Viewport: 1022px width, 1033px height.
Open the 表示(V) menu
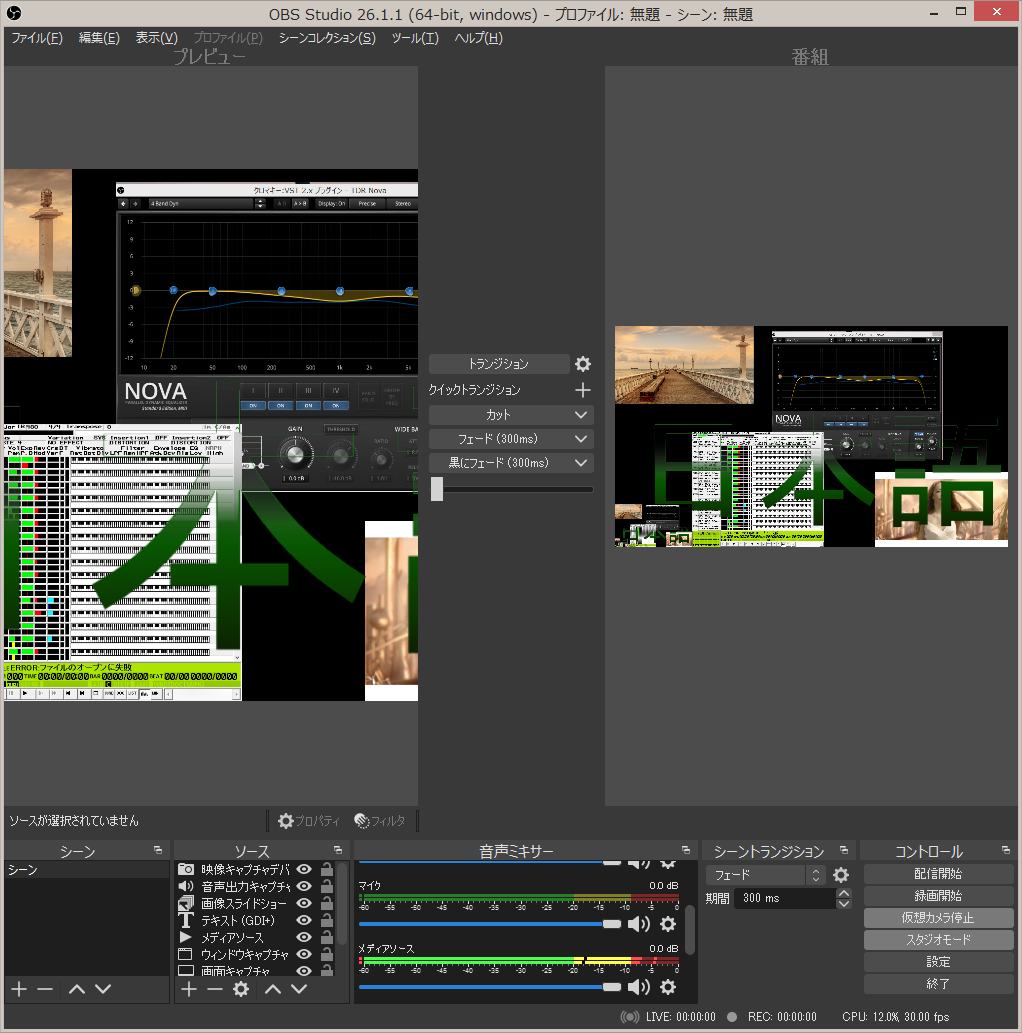(157, 38)
